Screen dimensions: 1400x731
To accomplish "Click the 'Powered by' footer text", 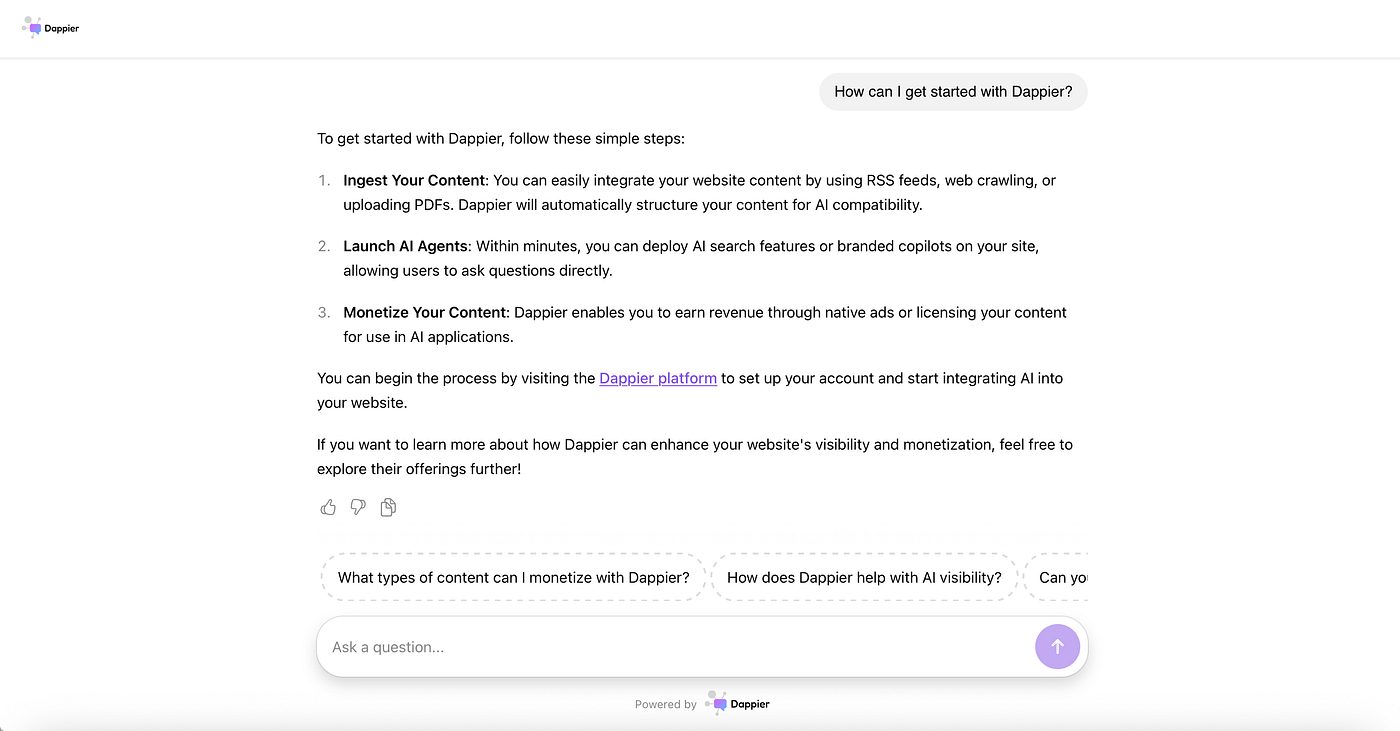I will (666, 704).
